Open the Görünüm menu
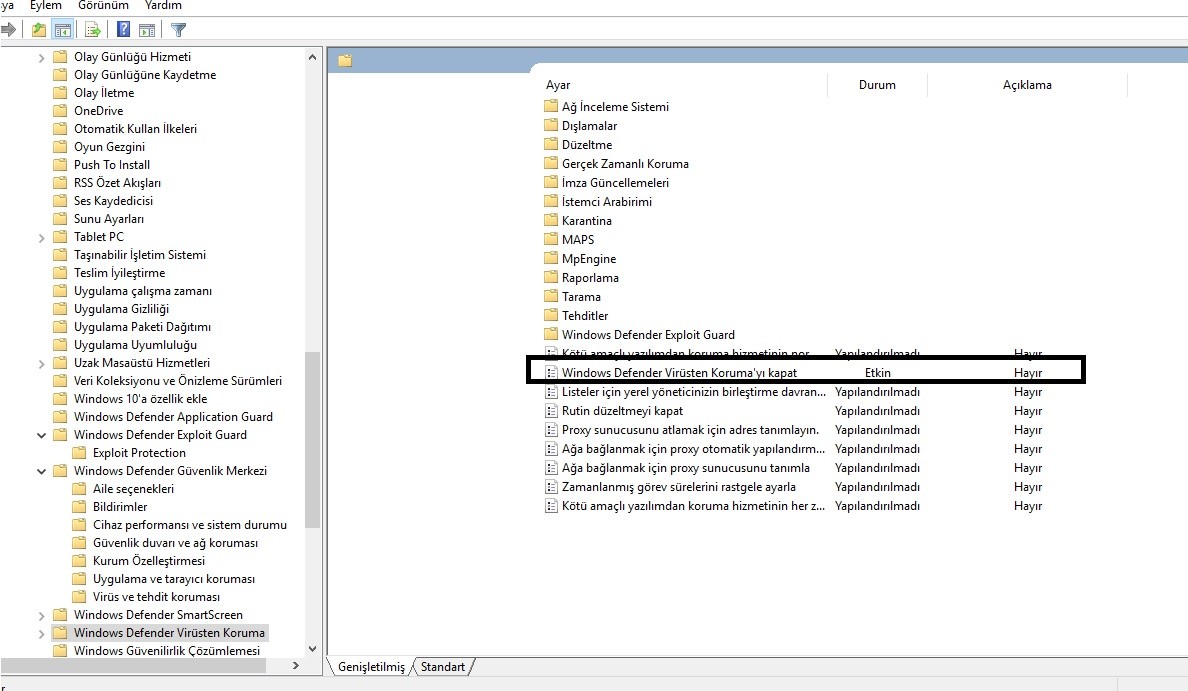 (103, 6)
